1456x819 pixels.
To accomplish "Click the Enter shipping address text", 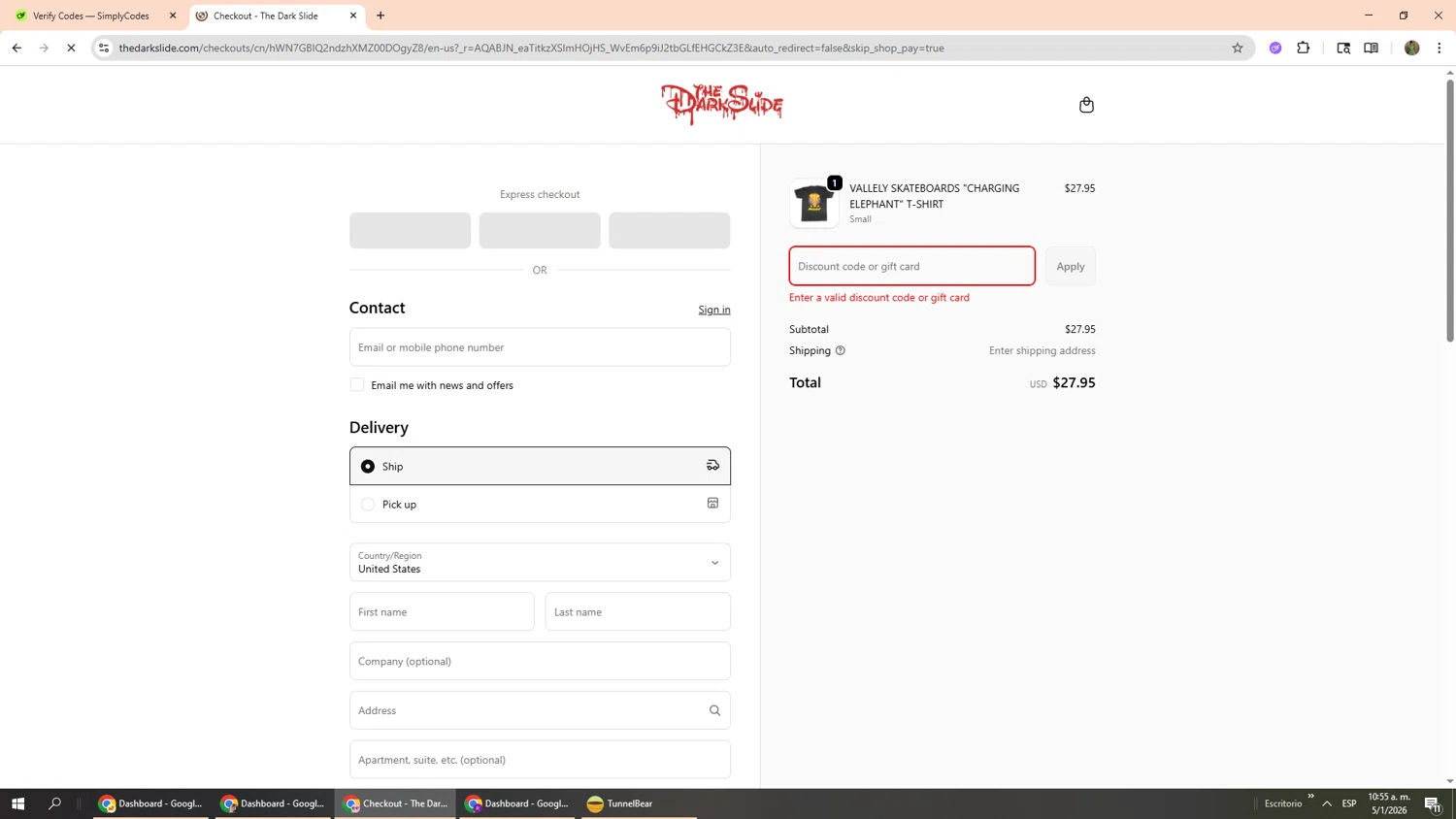I will click(x=1042, y=350).
